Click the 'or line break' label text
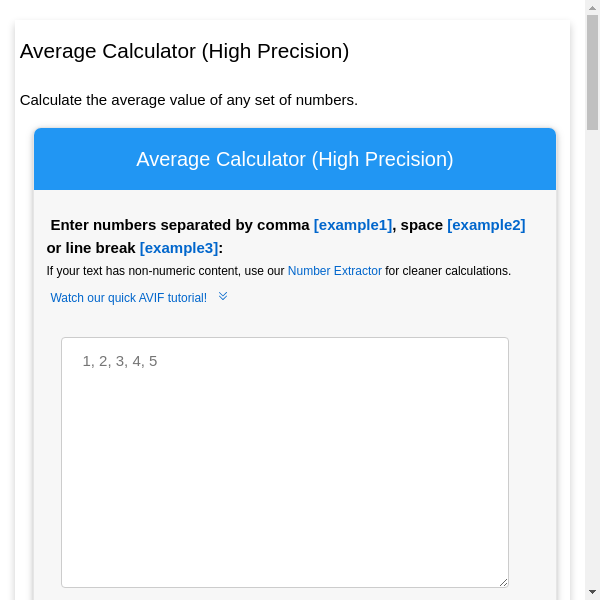600x600 pixels. click(x=91, y=248)
